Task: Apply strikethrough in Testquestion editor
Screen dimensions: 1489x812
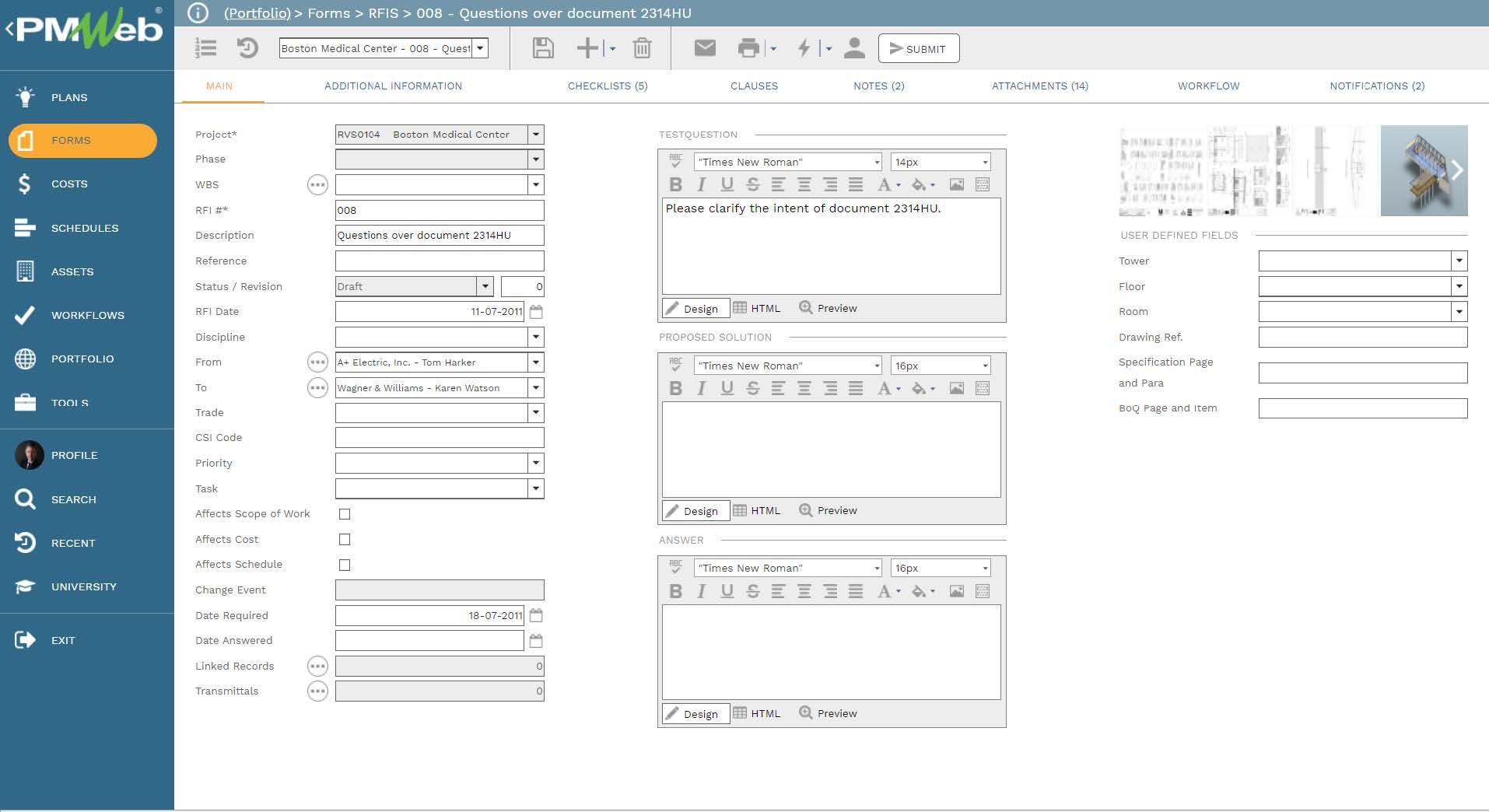Action: click(x=752, y=184)
